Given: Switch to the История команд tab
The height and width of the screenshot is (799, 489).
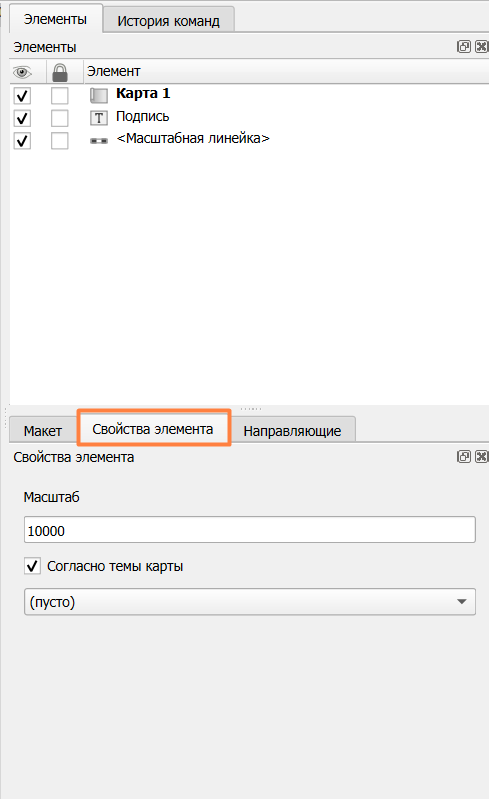Looking at the screenshot, I should [169, 21].
